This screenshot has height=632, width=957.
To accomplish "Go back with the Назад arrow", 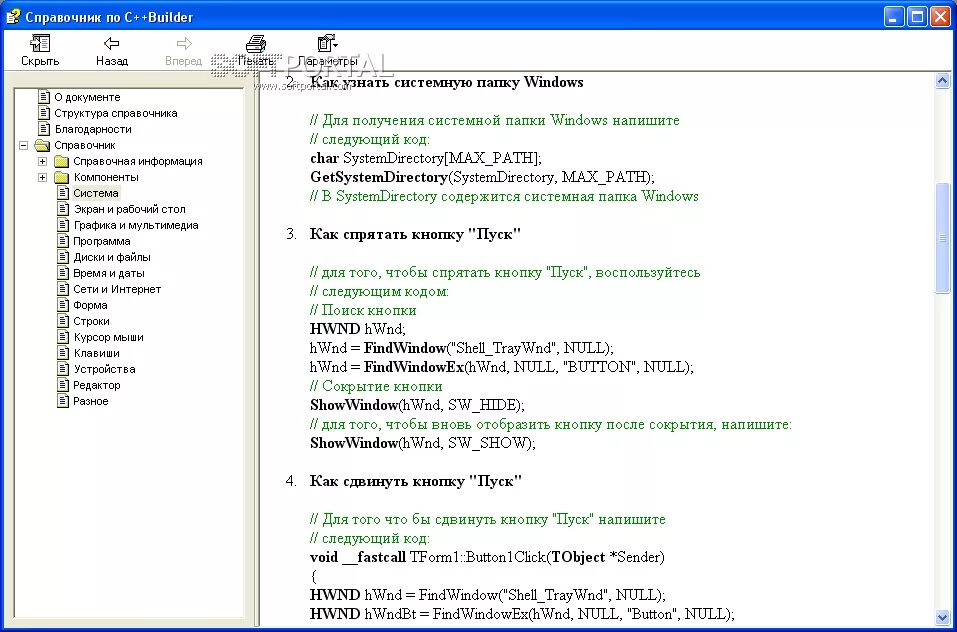I will (x=111, y=43).
